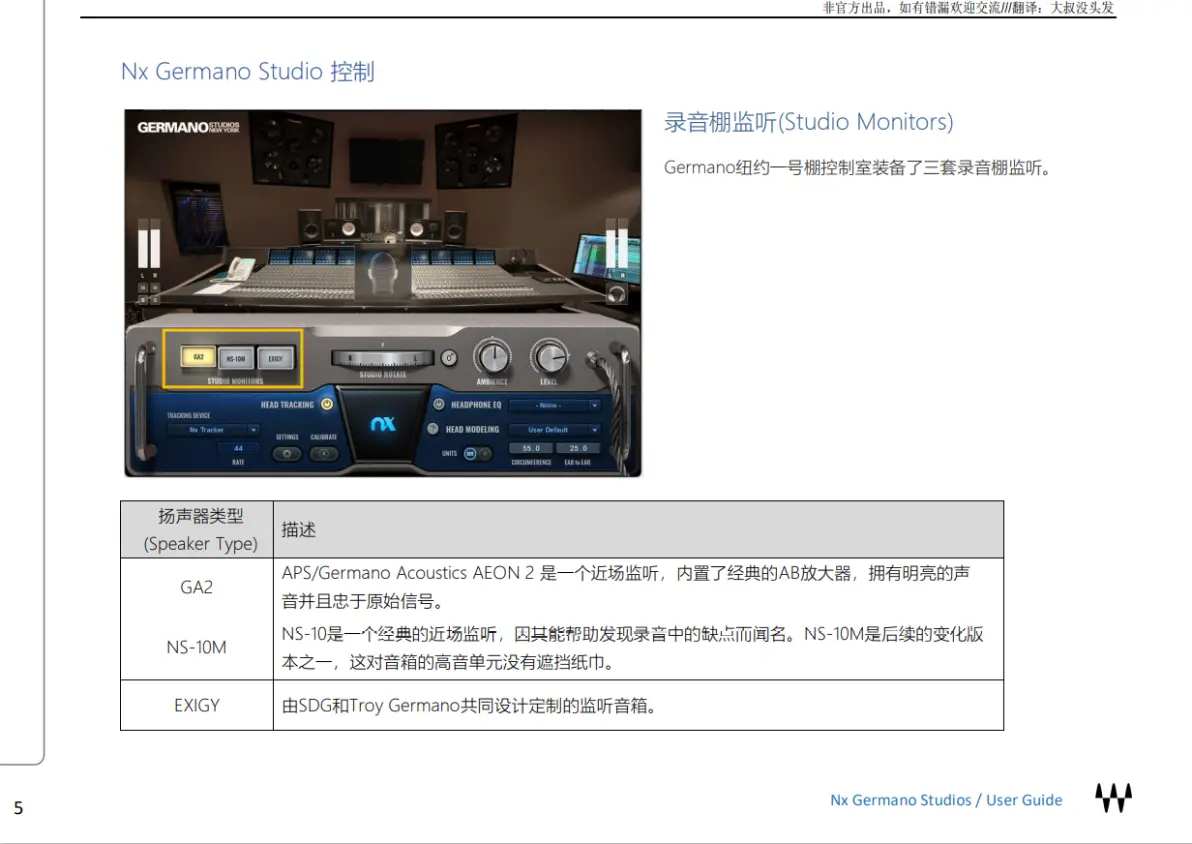Open head tracking Settings gear button
1192x844 pixels.
pos(287,454)
